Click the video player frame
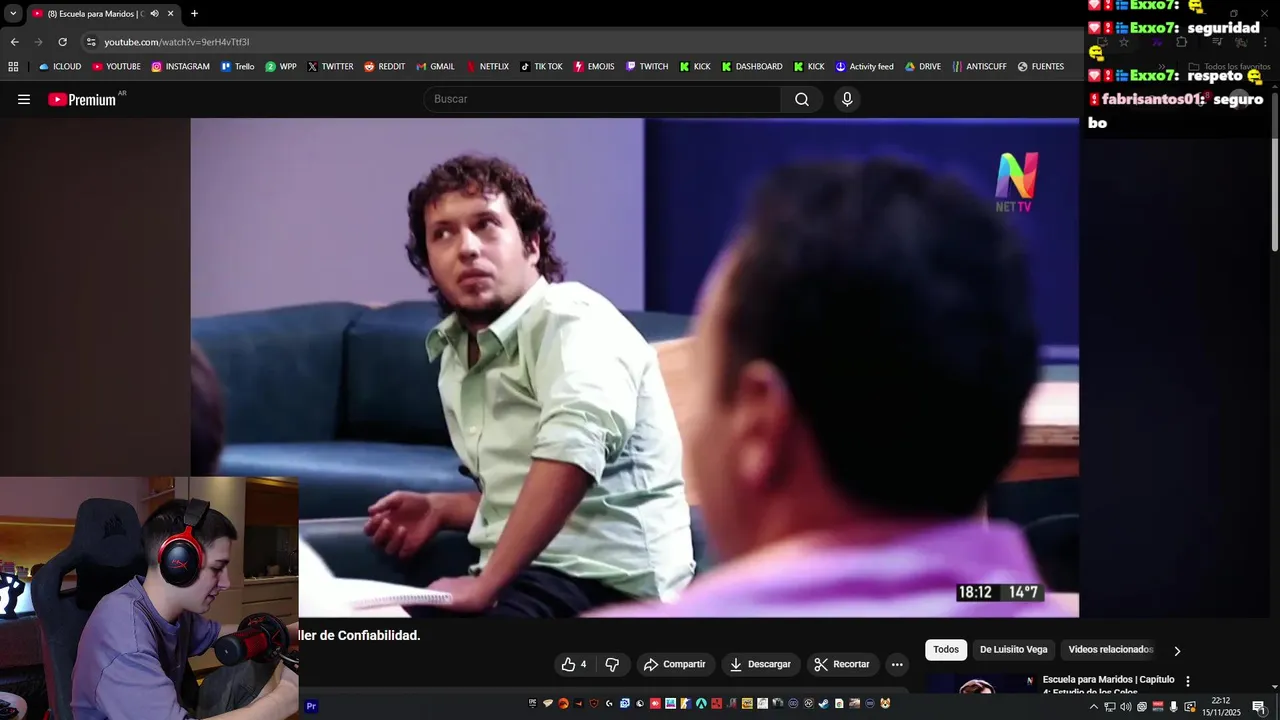Image resolution: width=1280 pixels, height=720 pixels. (x=635, y=368)
